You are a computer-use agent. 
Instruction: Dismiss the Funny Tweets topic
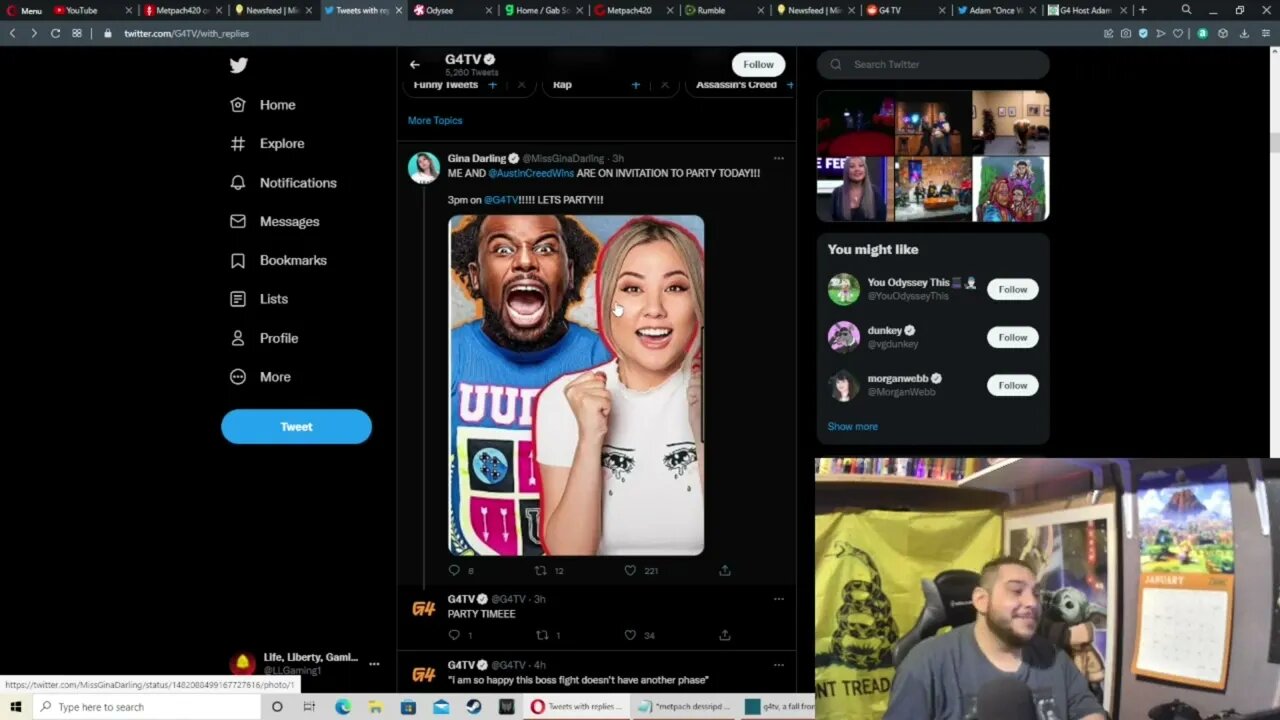click(x=521, y=86)
